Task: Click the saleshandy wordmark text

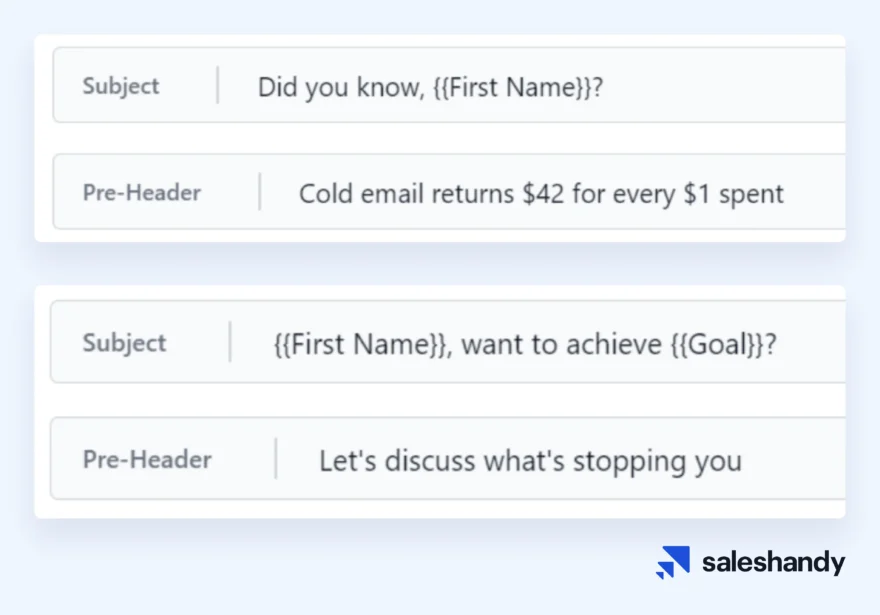Action: [773, 562]
